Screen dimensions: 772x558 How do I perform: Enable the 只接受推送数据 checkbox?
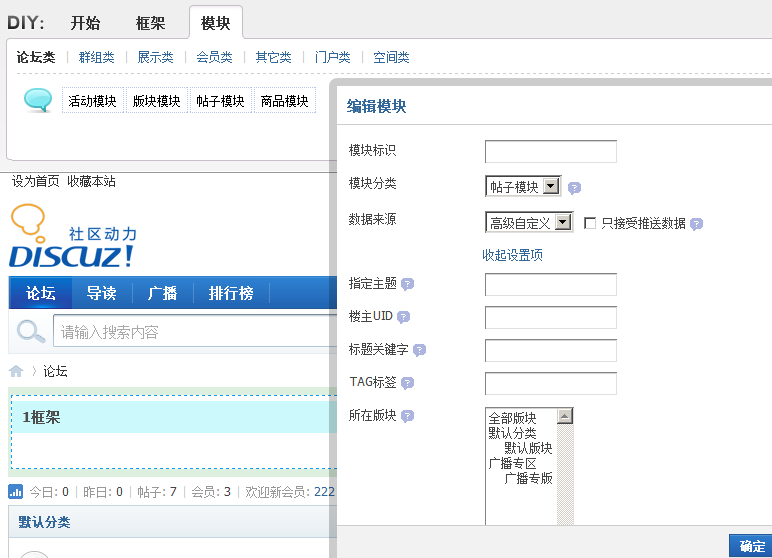[590, 223]
